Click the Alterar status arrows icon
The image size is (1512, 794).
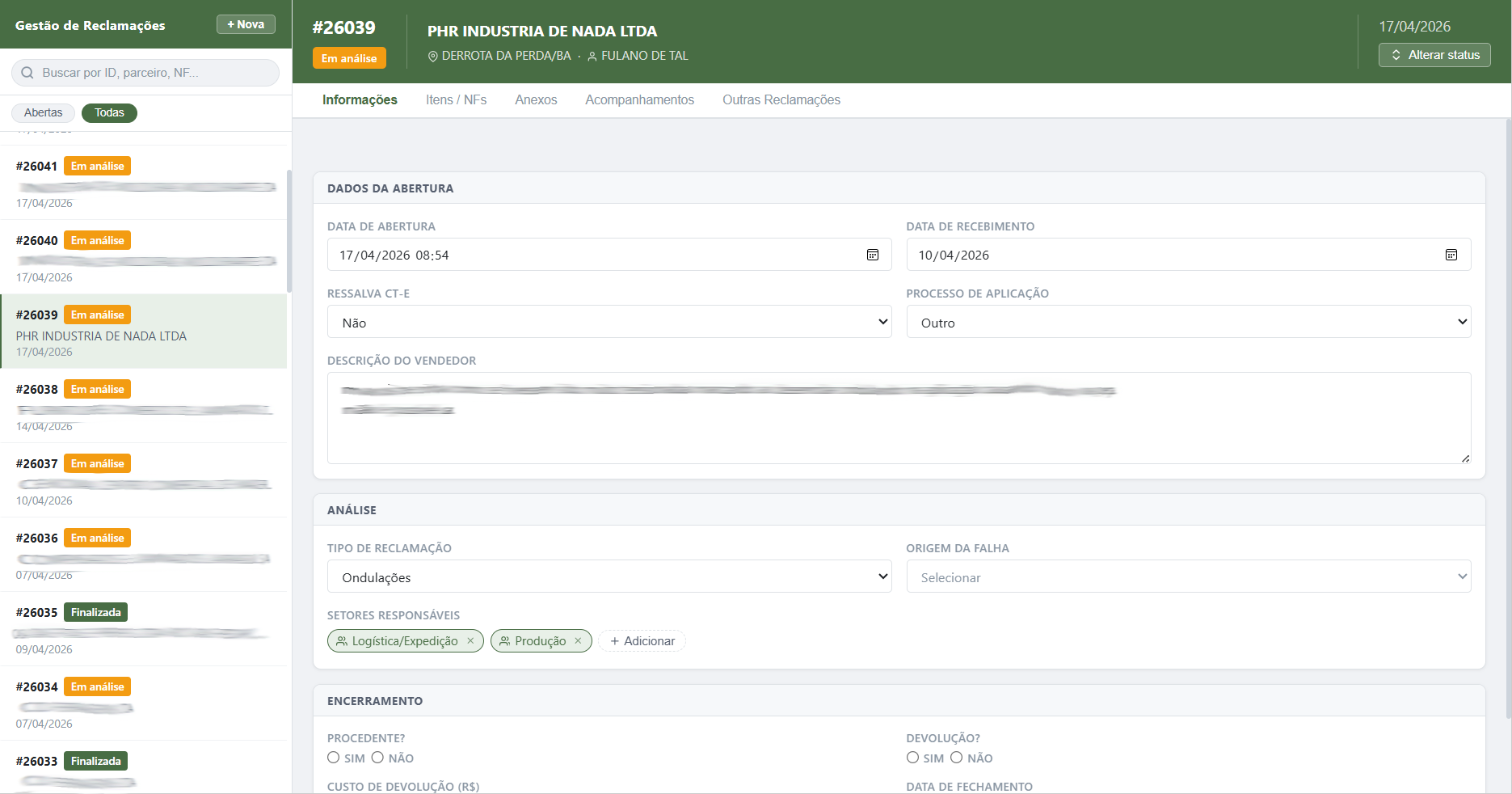[x=1396, y=55]
